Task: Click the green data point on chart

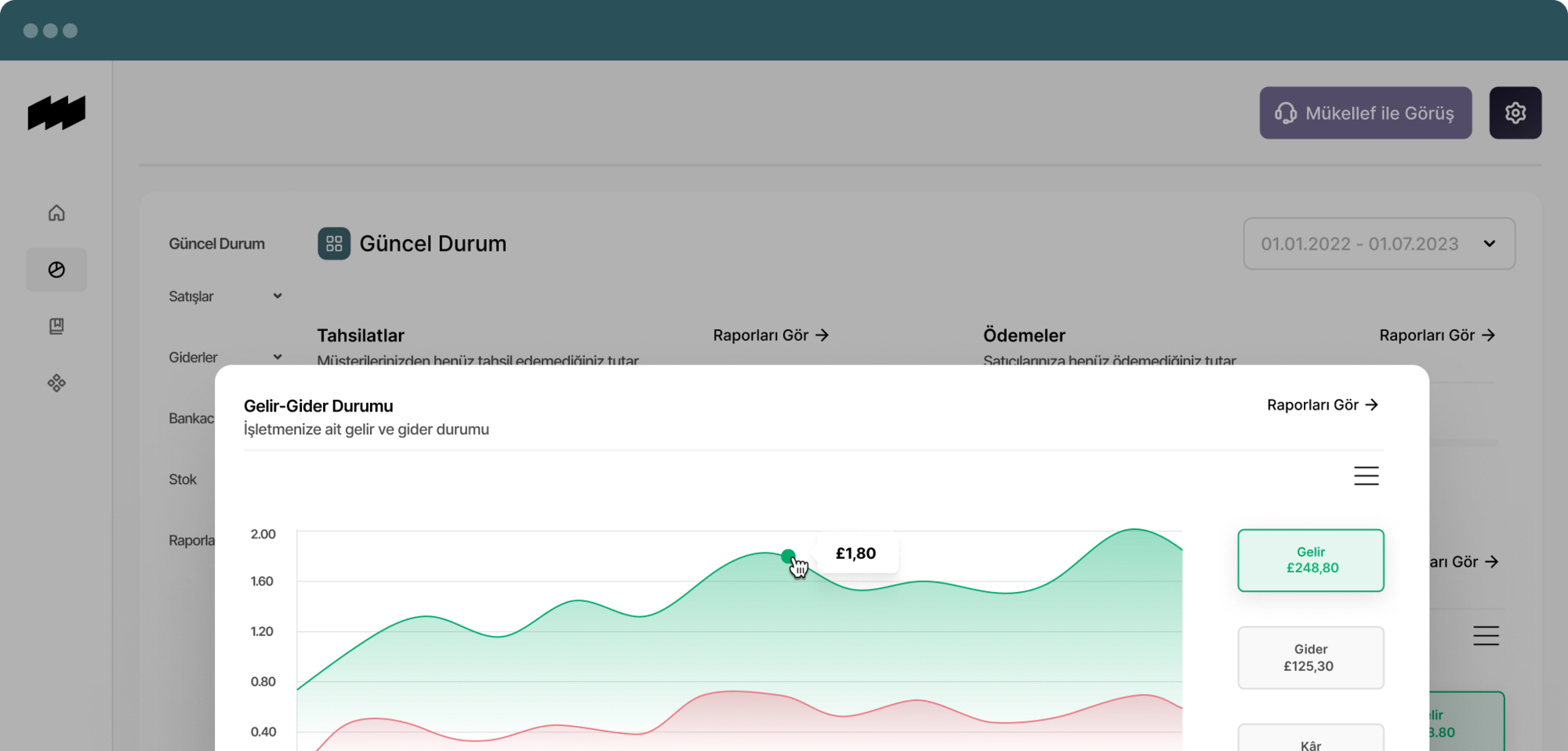Action: [788, 556]
